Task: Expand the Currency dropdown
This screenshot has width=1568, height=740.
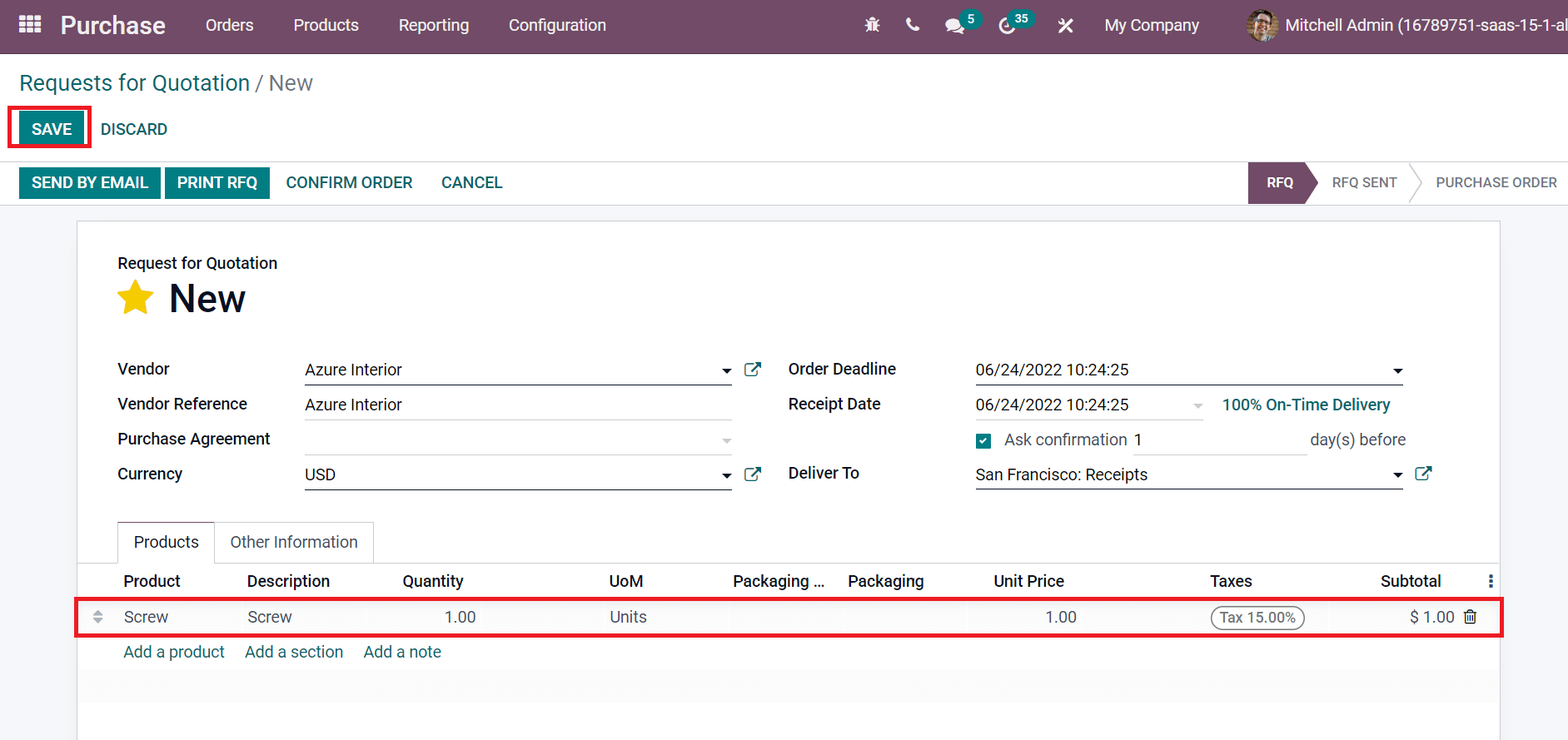Action: 727,475
